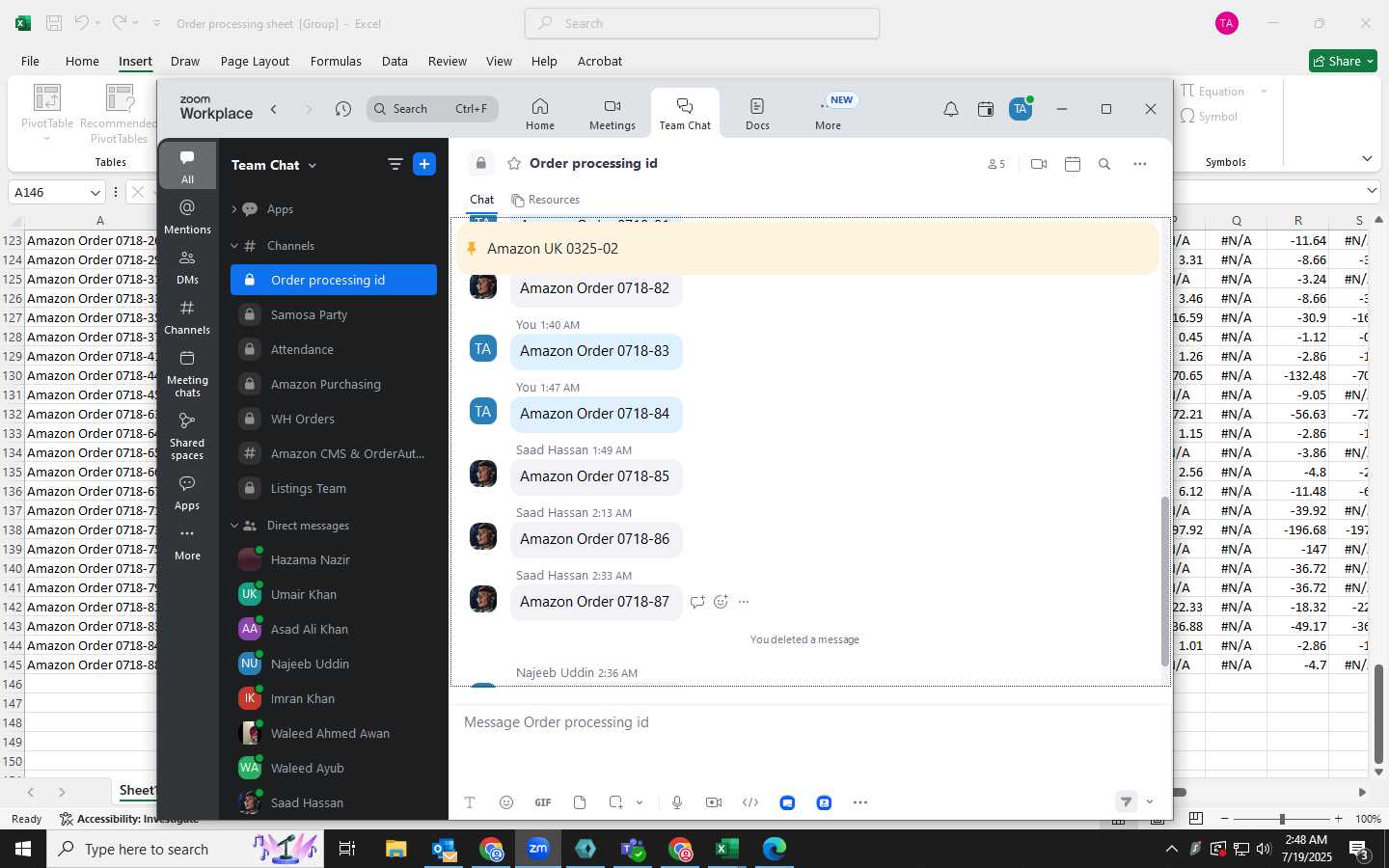Viewport: 1389px width, 868px height.
Task: Open screenshot options dropdown in composer
Action: (640, 802)
